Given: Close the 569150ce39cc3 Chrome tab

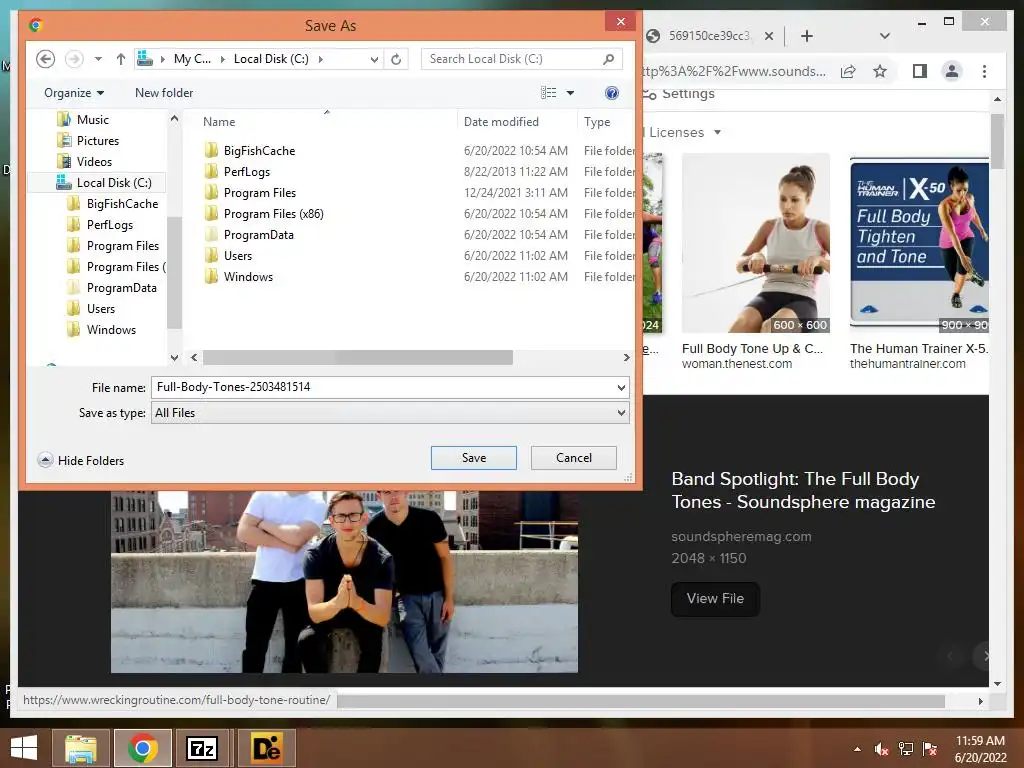Looking at the screenshot, I should (769, 36).
